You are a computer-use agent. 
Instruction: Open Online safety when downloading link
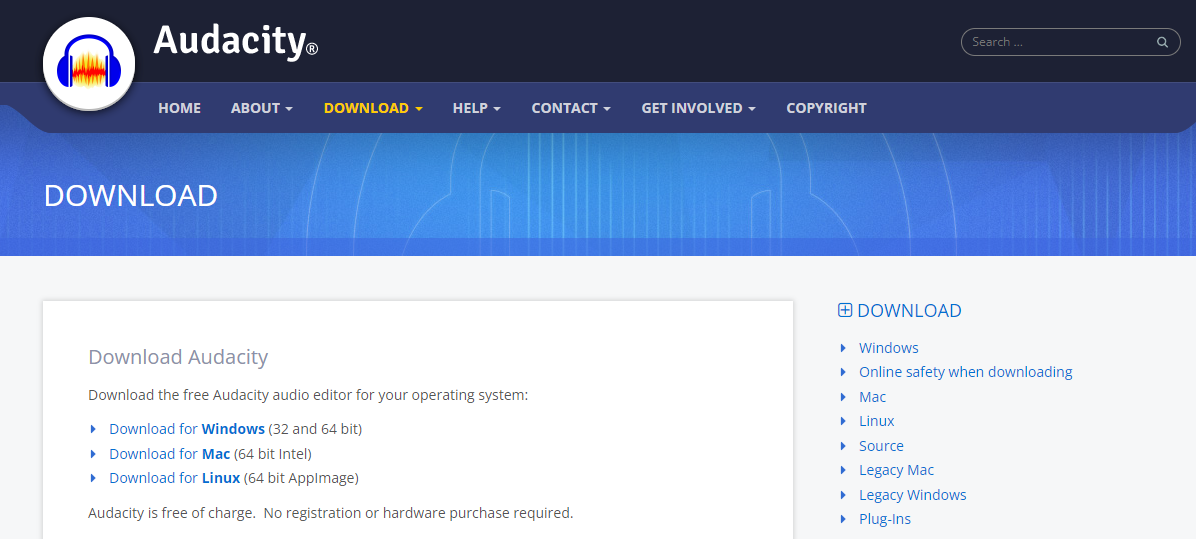click(966, 372)
